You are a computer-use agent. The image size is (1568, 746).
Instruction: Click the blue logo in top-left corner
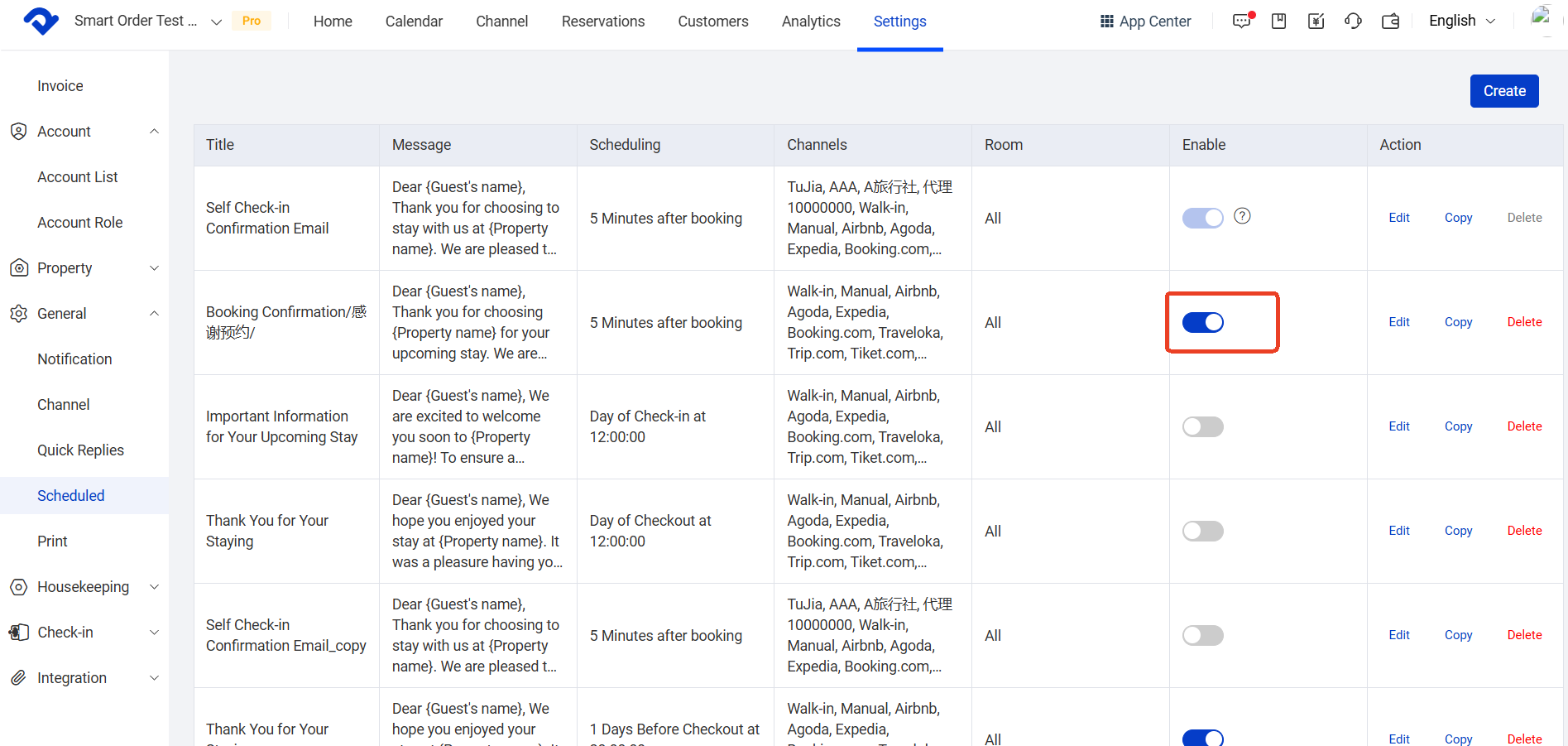(x=41, y=21)
